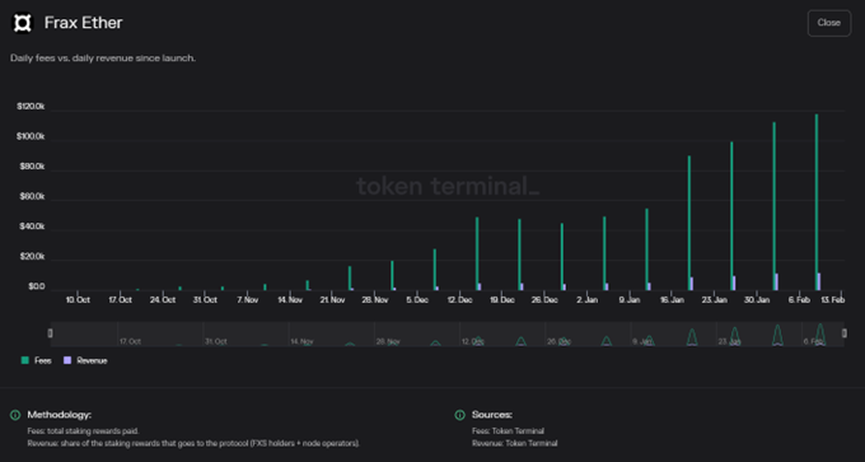The width and height of the screenshot is (865, 462).
Task: Click the 17 Oct marker in range navigator
Action: pos(130,342)
